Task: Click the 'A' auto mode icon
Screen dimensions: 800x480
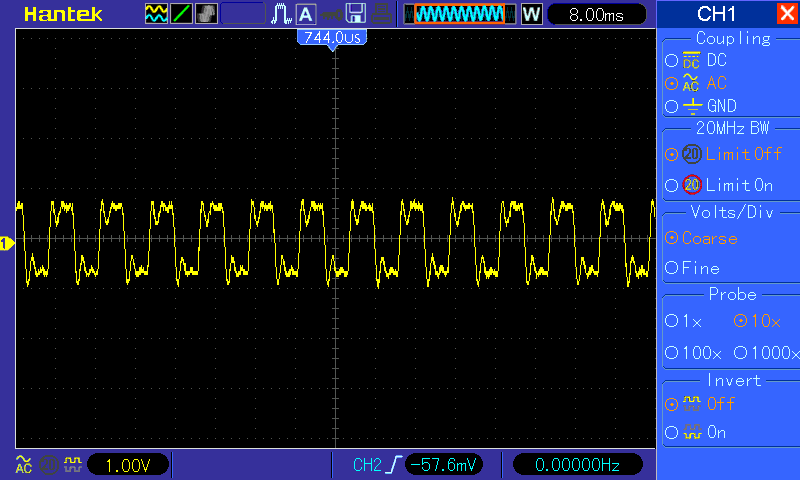Action: pos(306,14)
